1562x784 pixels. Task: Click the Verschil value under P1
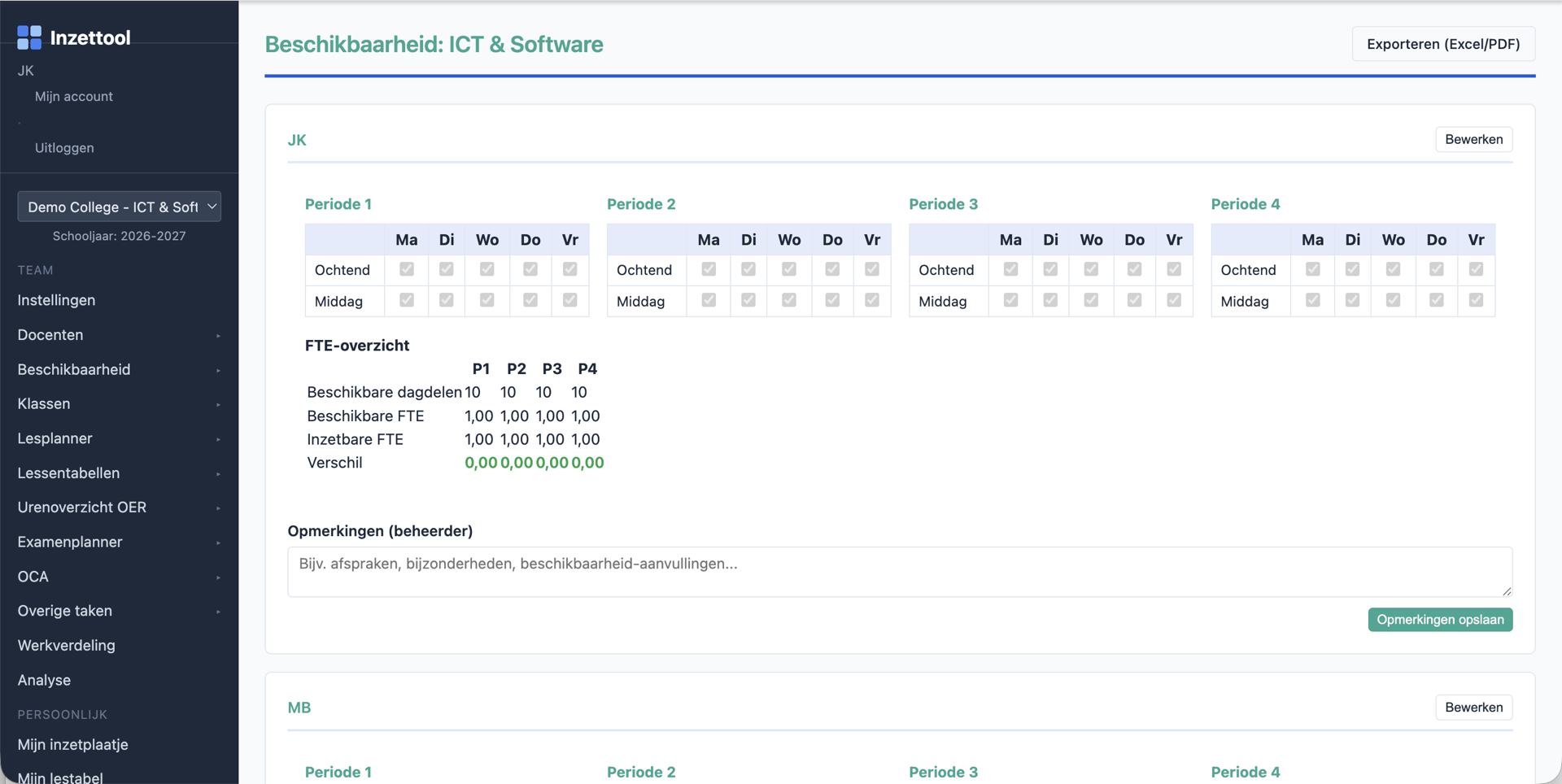tap(481, 463)
